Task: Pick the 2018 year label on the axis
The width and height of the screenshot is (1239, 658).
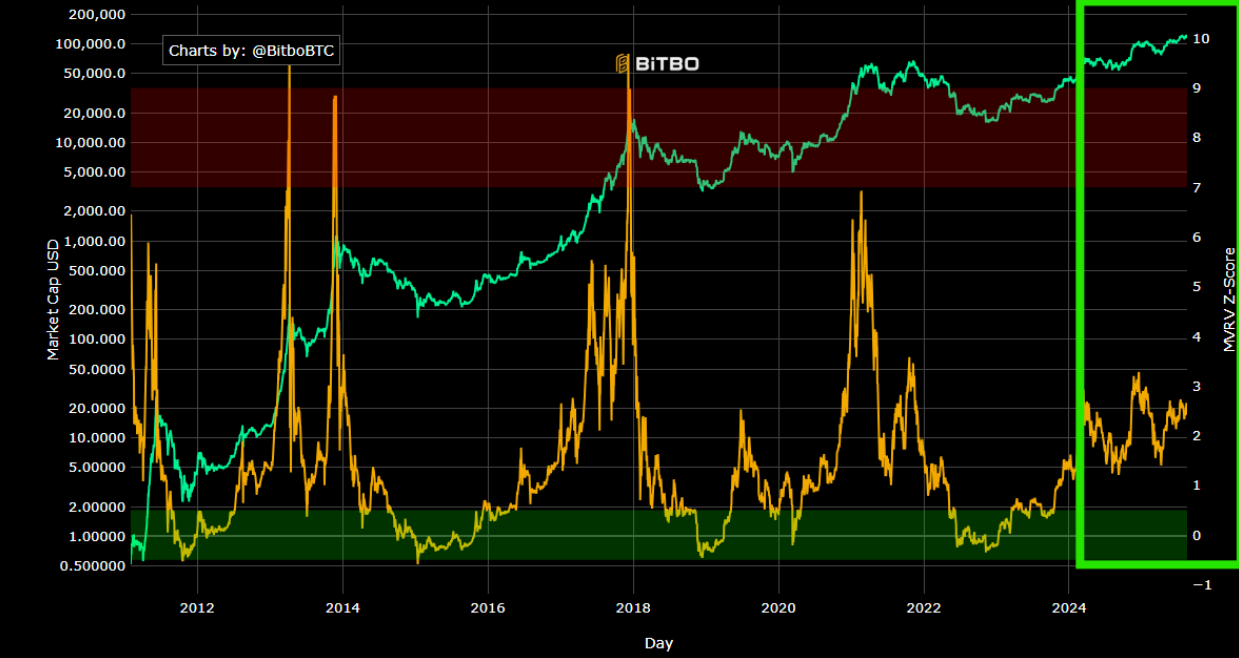Action: coord(632,607)
